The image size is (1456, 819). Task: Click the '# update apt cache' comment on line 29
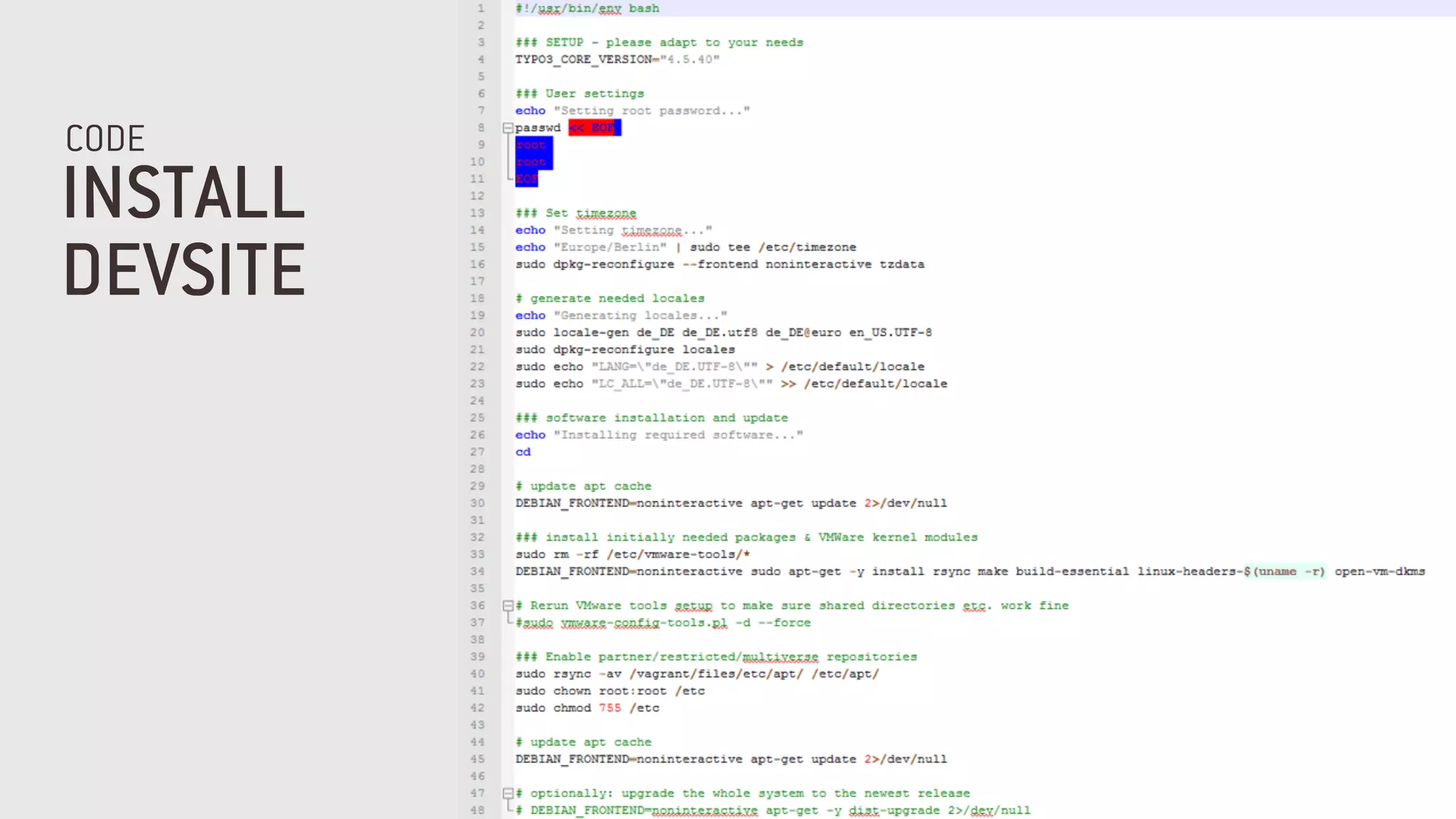[583, 486]
